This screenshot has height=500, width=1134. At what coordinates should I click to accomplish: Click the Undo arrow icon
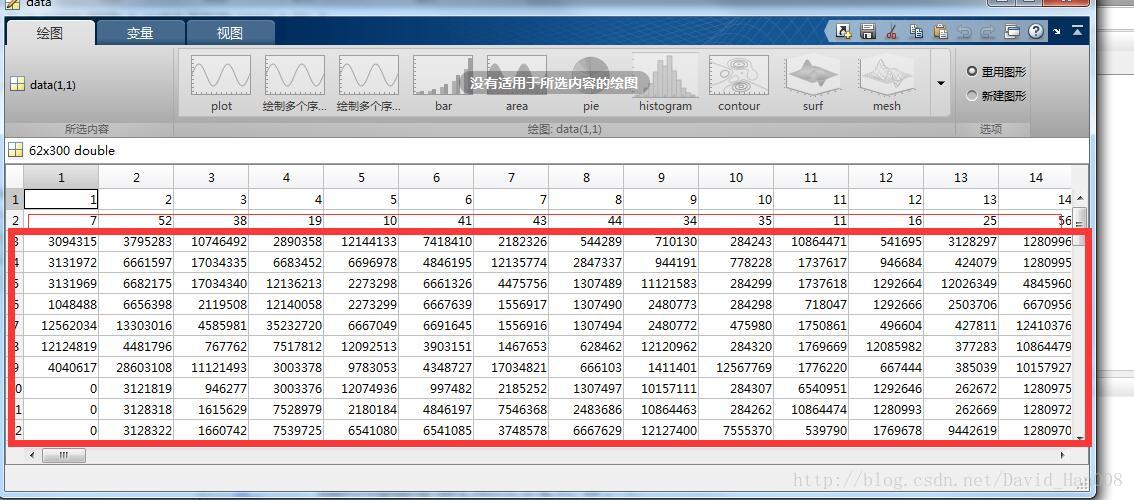point(964,32)
